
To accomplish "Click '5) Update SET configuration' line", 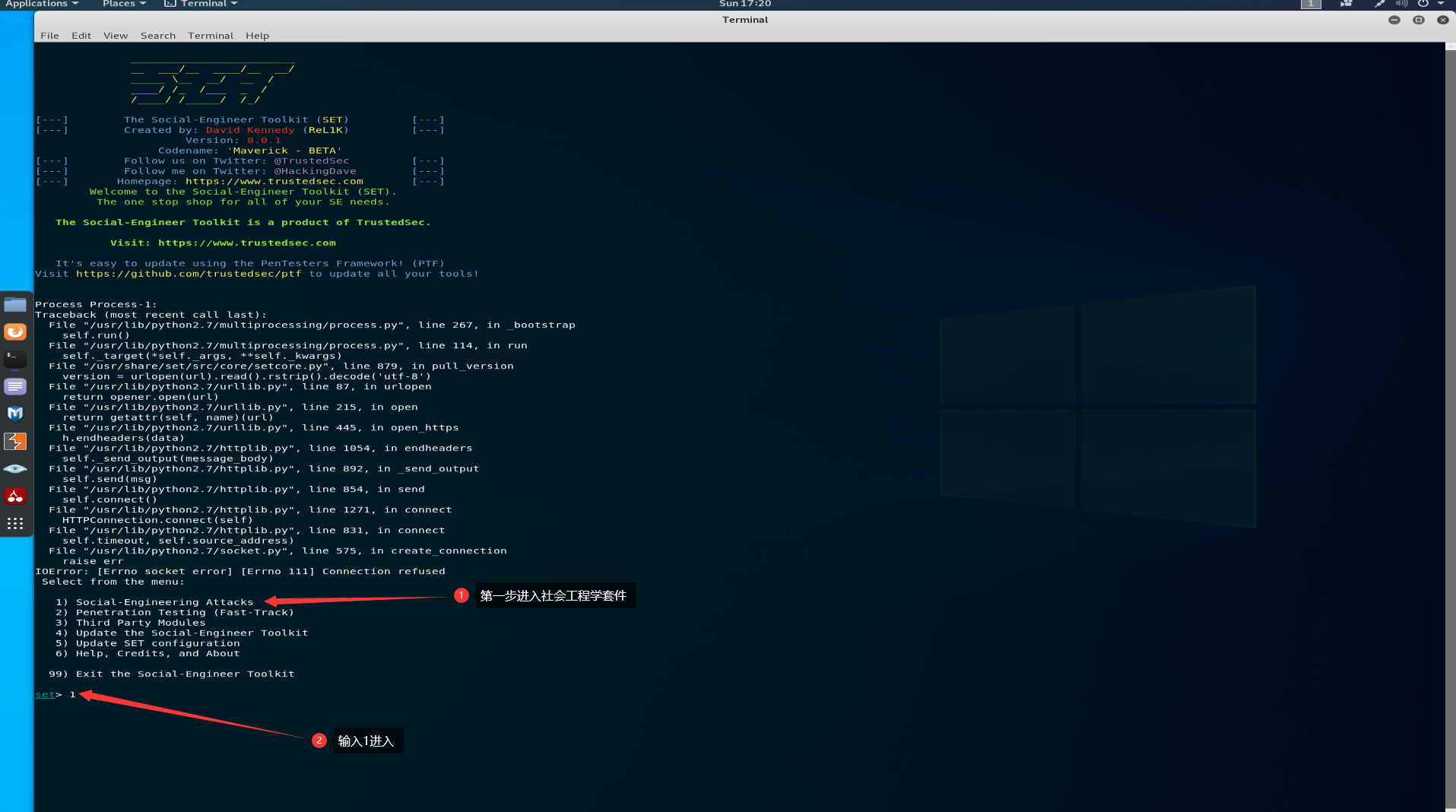I will [148, 643].
